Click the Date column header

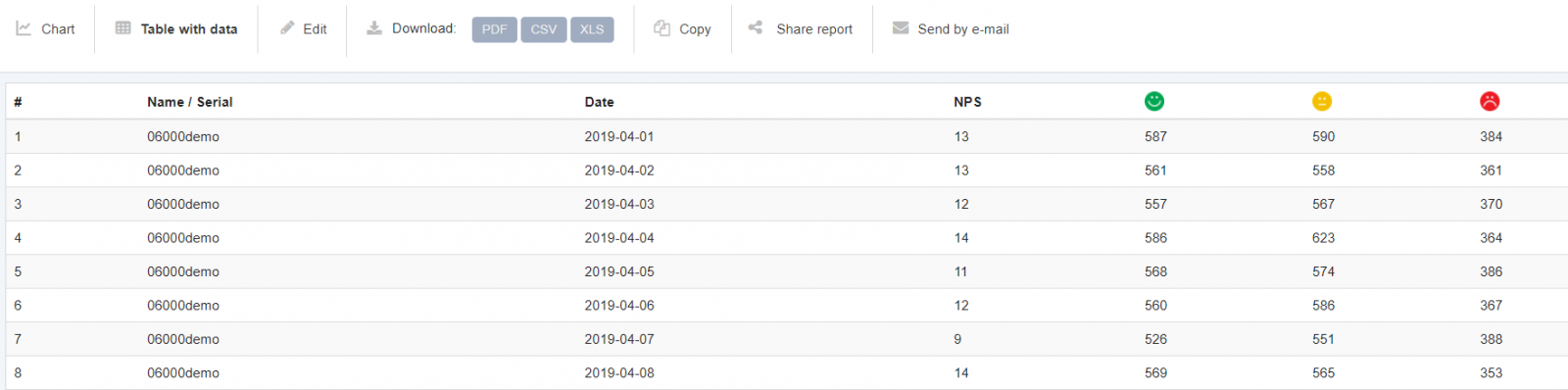600,102
